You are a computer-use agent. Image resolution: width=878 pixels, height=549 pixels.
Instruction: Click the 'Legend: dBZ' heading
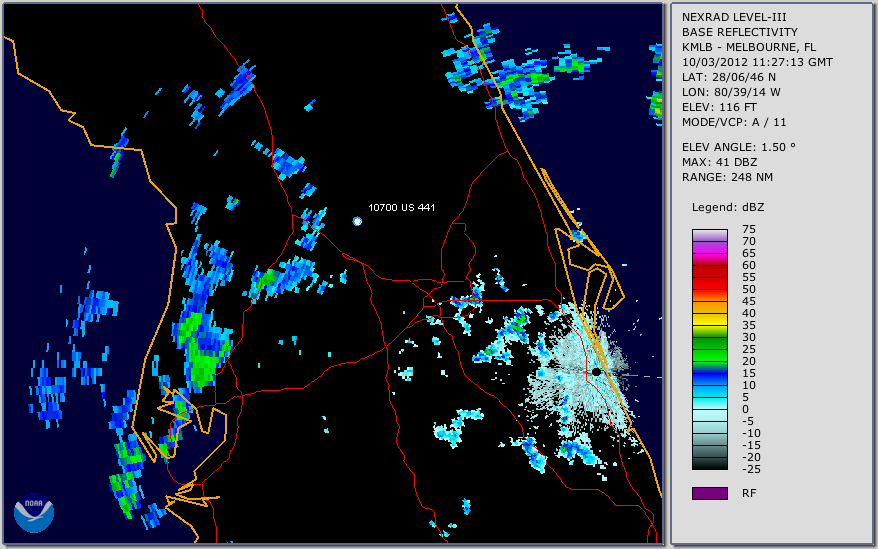point(728,207)
